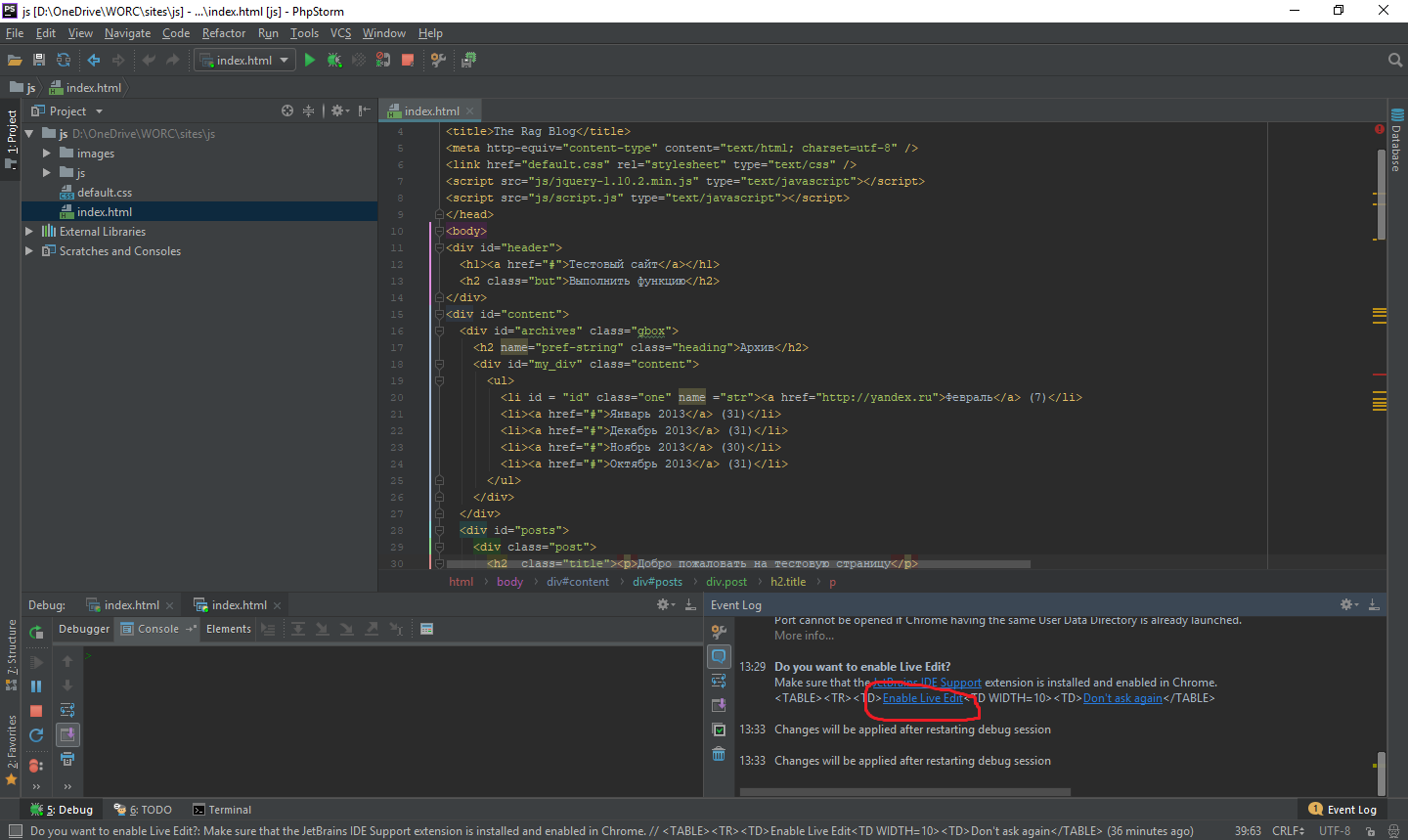The image size is (1408, 840).
Task: Hide the Project panel with the arrow icon
Action: click(x=365, y=111)
